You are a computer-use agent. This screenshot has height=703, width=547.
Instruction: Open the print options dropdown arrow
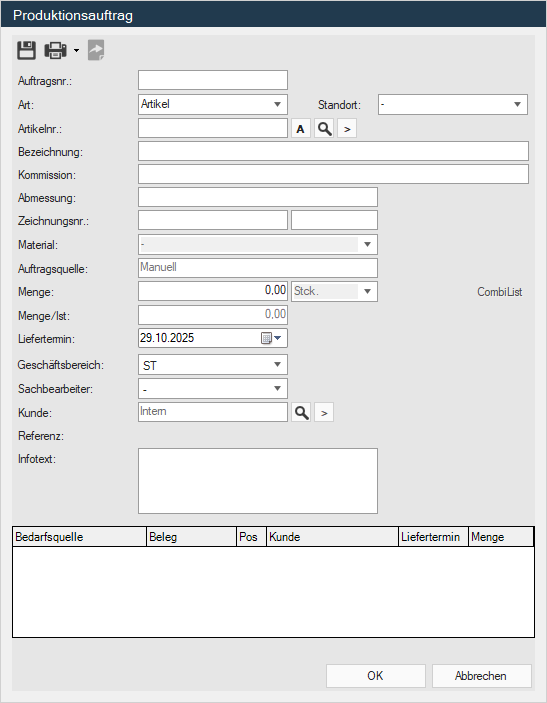coord(76,50)
